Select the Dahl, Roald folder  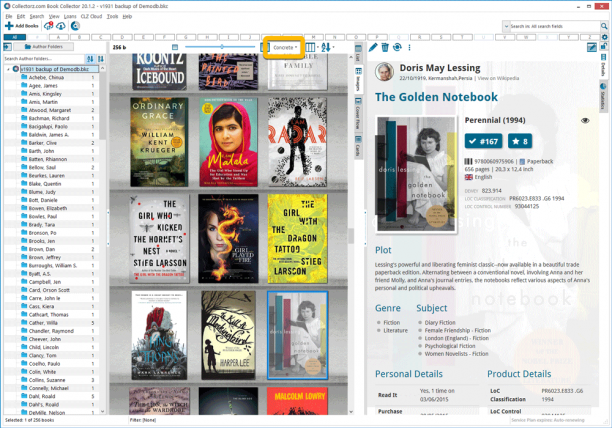pyautogui.click(x=42, y=396)
